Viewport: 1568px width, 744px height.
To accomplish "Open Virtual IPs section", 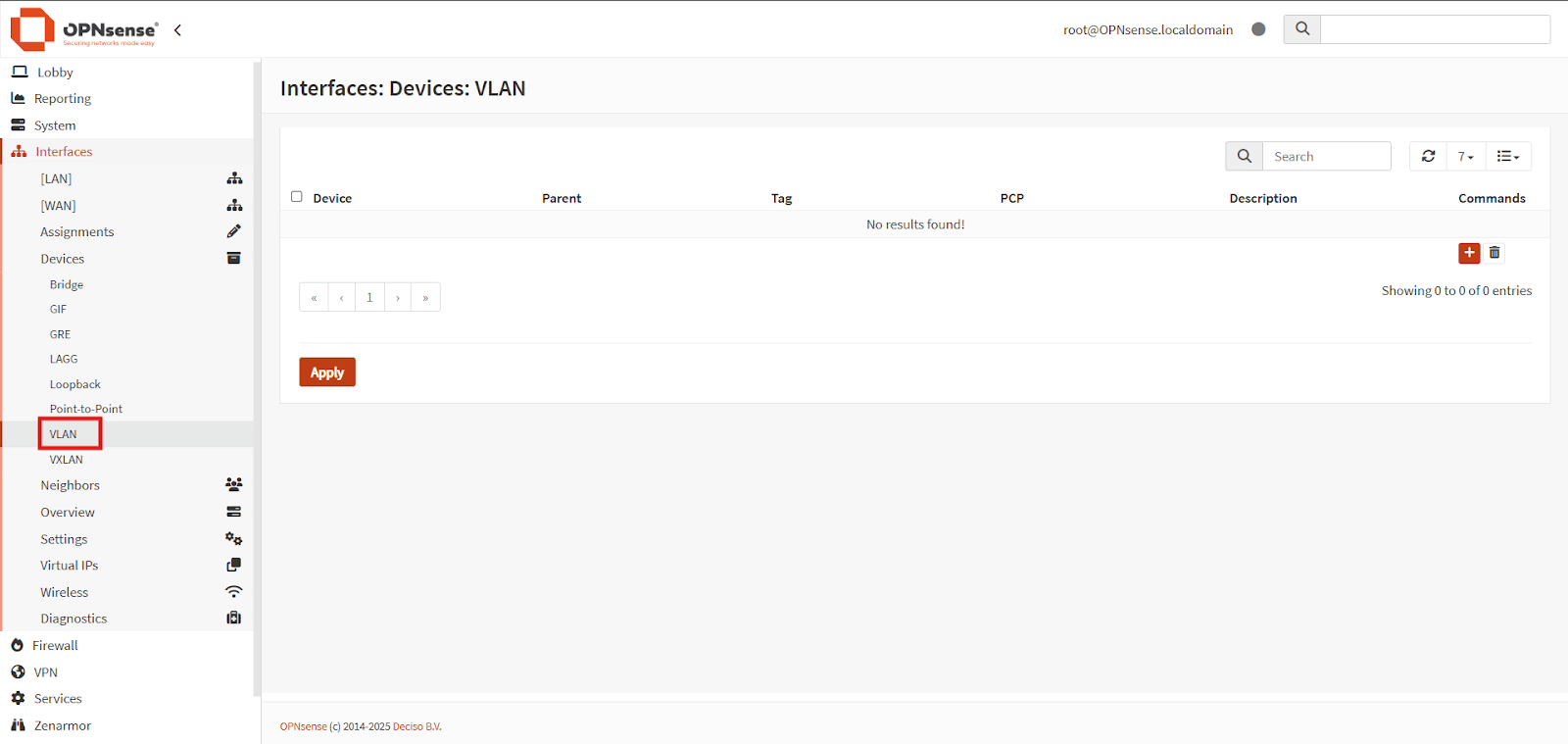I will (x=69, y=566).
